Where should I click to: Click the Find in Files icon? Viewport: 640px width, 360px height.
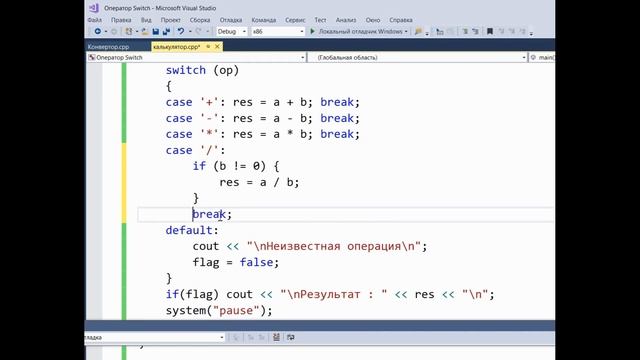point(418,31)
